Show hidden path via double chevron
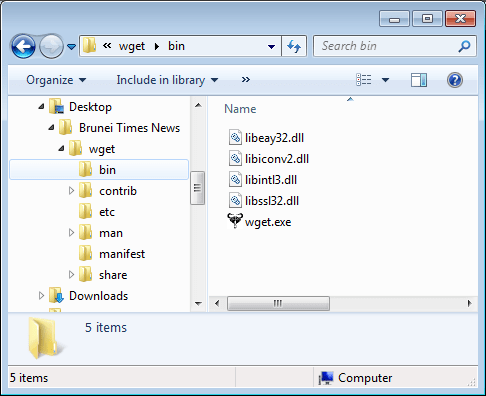The image size is (486, 396). coord(107,46)
